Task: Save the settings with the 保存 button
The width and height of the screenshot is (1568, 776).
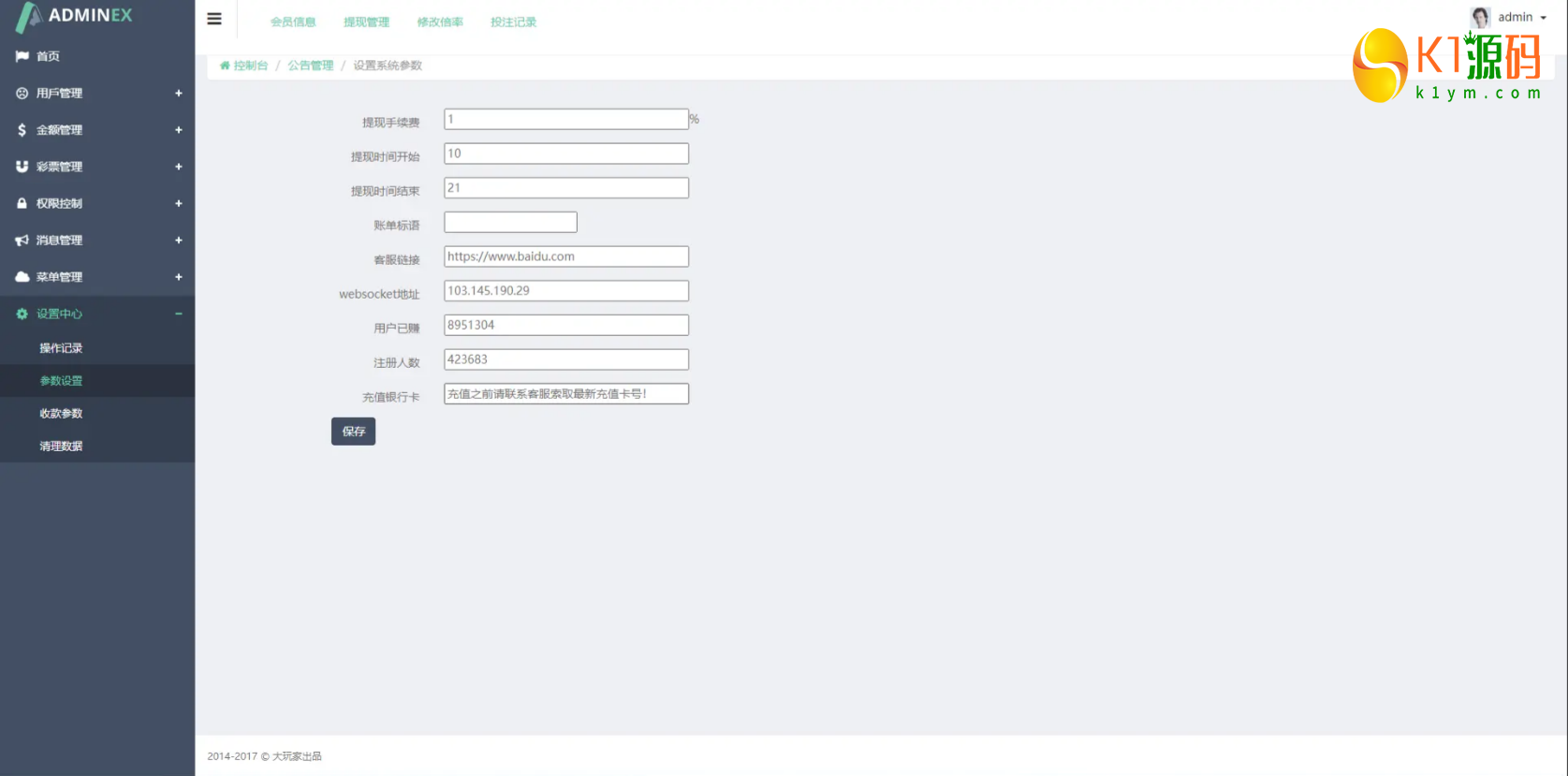Action: [353, 432]
